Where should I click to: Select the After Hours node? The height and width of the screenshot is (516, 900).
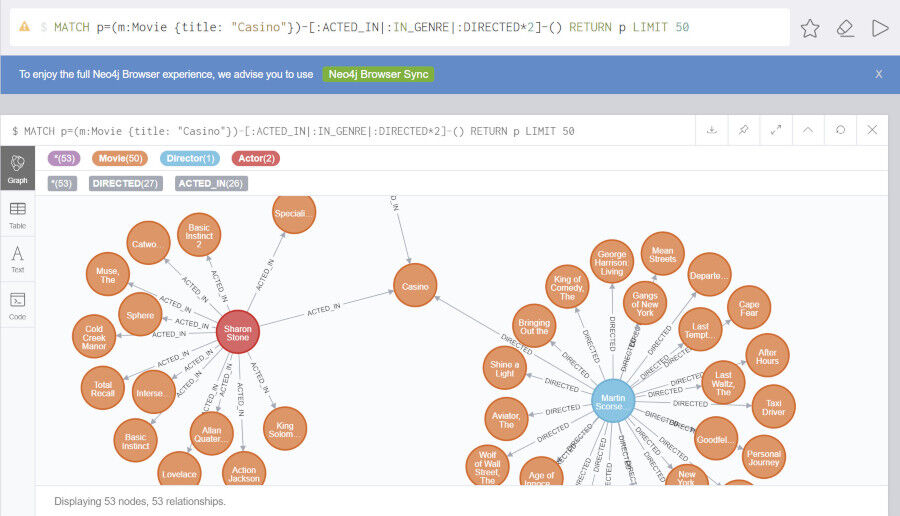coord(767,356)
